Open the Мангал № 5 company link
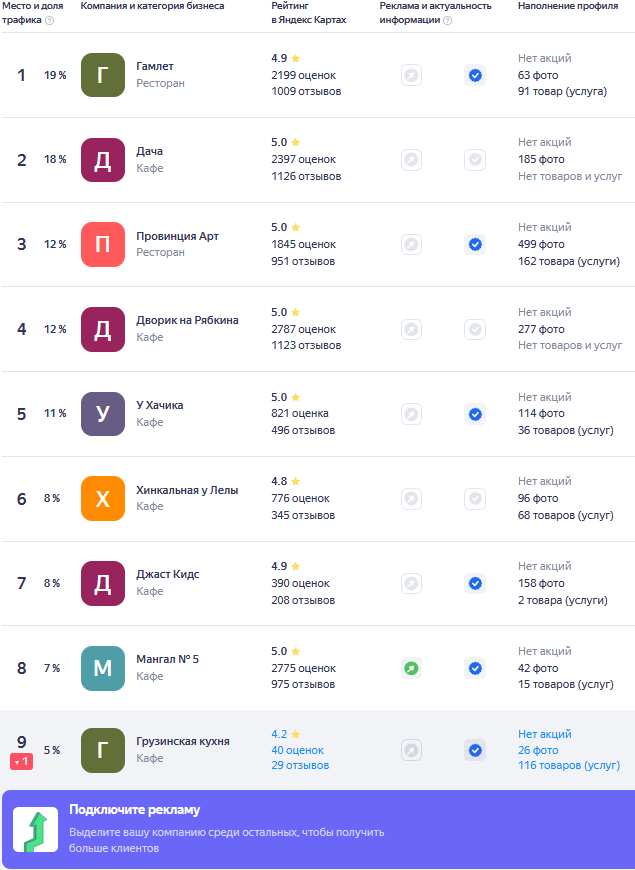The height and width of the screenshot is (870, 635). click(x=168, y=659)
